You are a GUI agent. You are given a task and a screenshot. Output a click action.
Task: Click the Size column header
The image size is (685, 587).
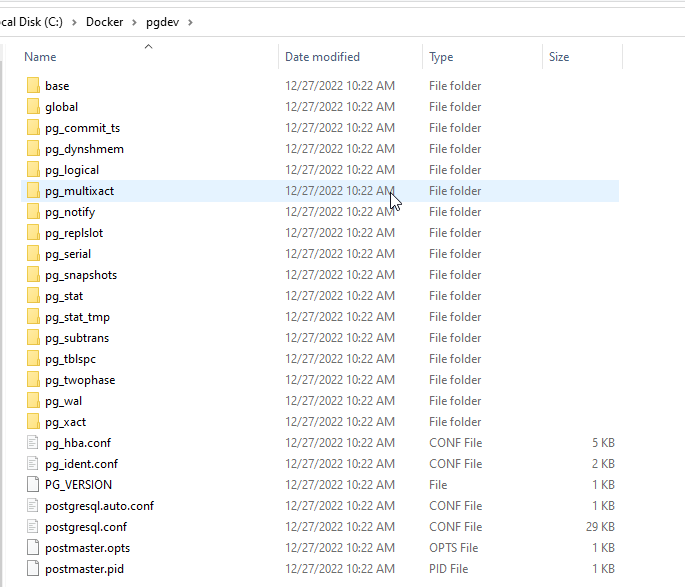pos(559,57)
